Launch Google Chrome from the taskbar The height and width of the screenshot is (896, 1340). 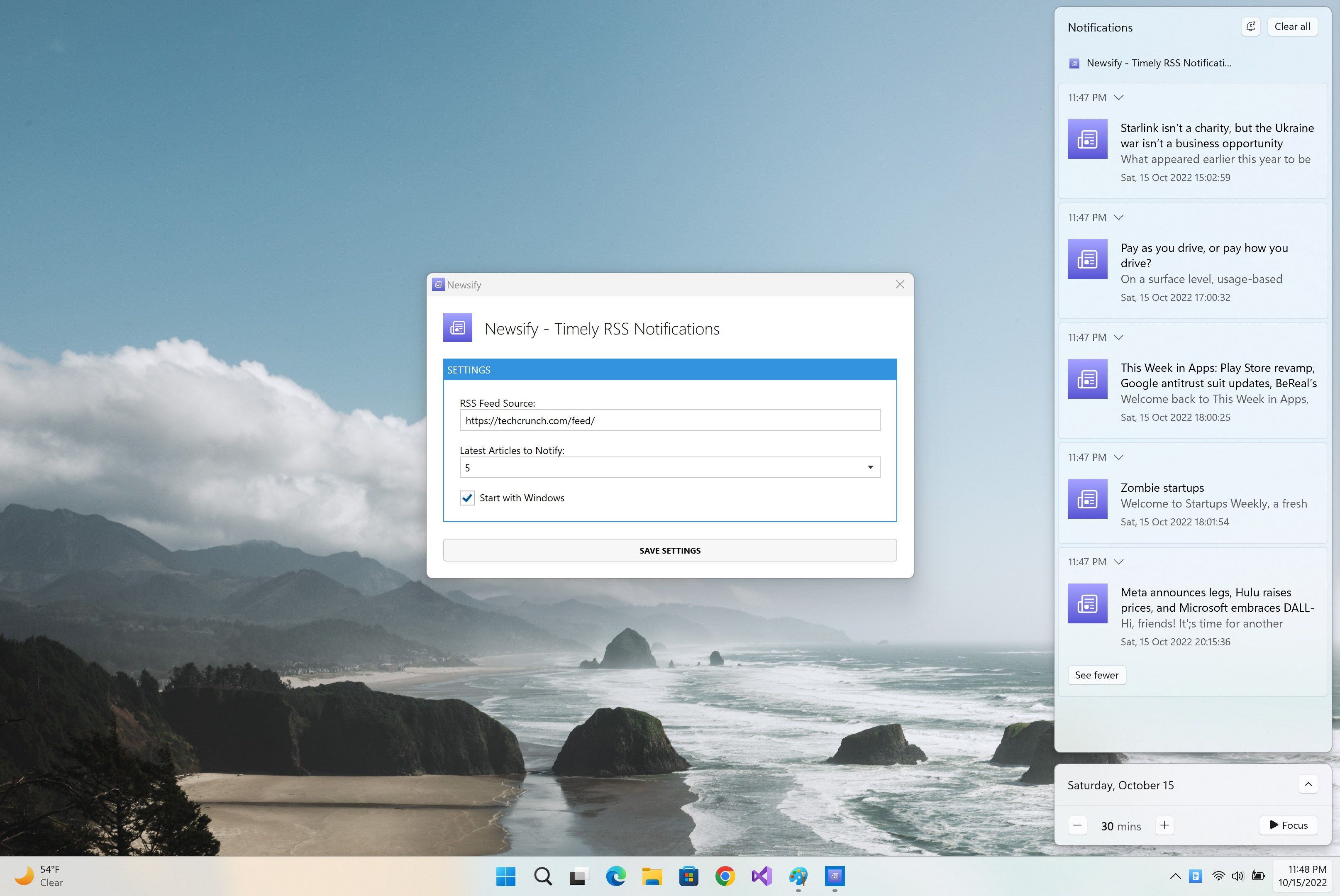pos(725,876)
